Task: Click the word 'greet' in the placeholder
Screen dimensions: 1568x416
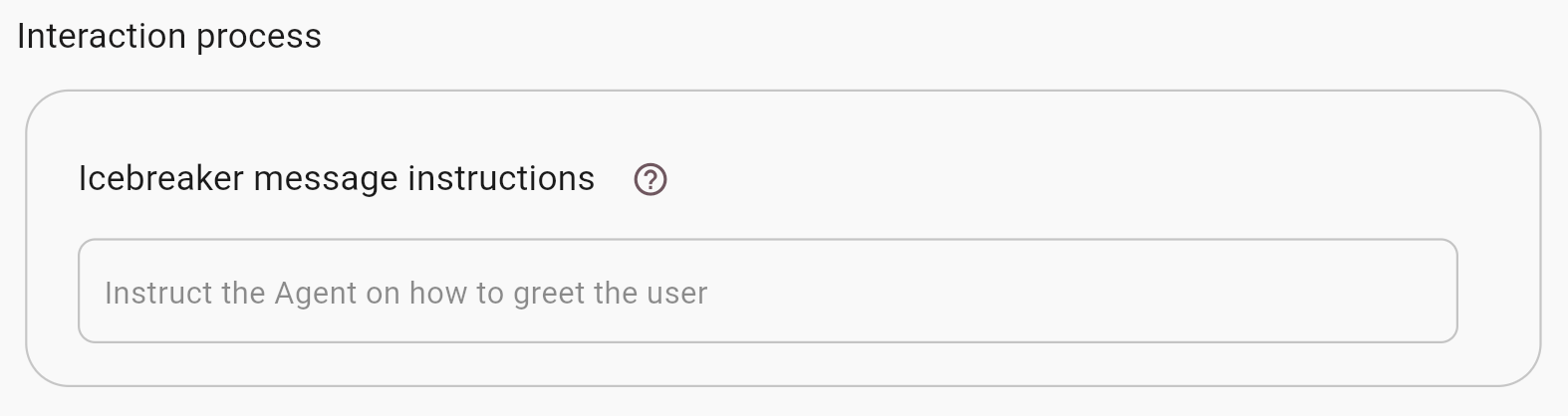Action: pos(548,294)
